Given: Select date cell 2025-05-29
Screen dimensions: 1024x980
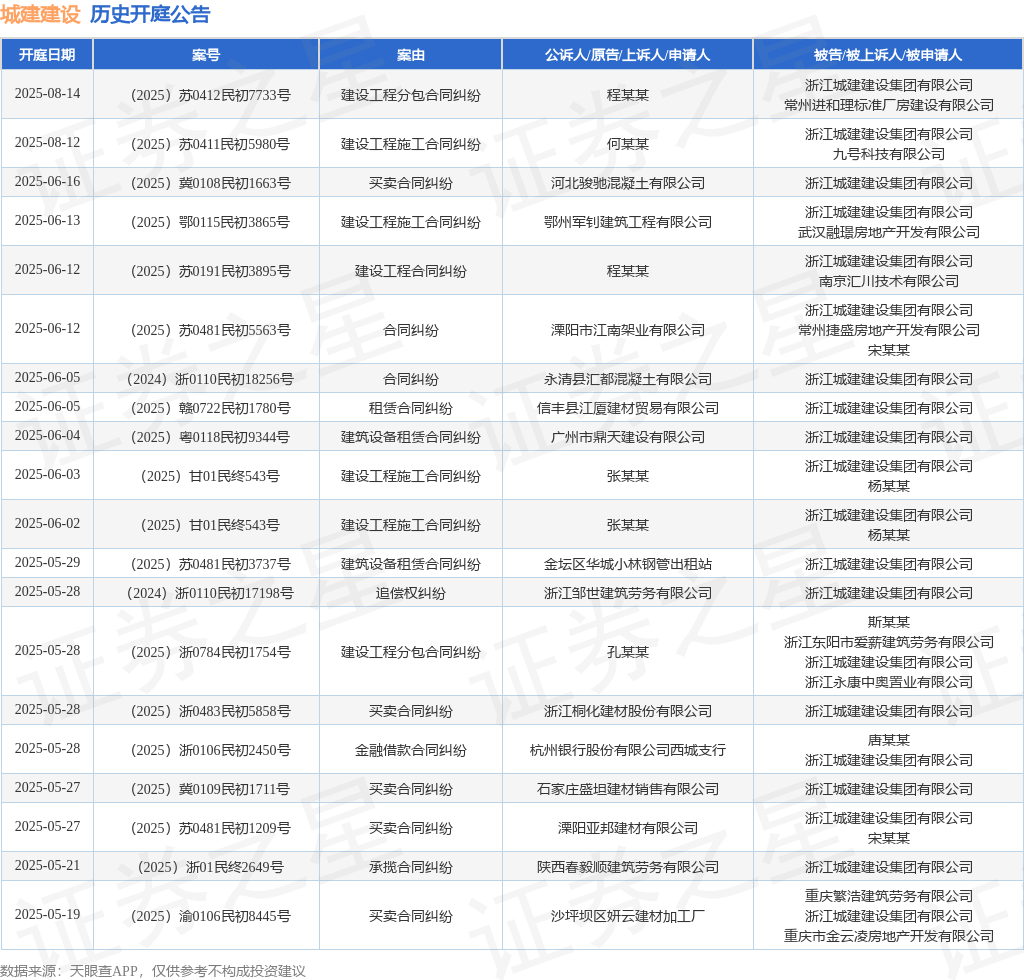Looking at the screenshot, I should click(x=47, y=563).
